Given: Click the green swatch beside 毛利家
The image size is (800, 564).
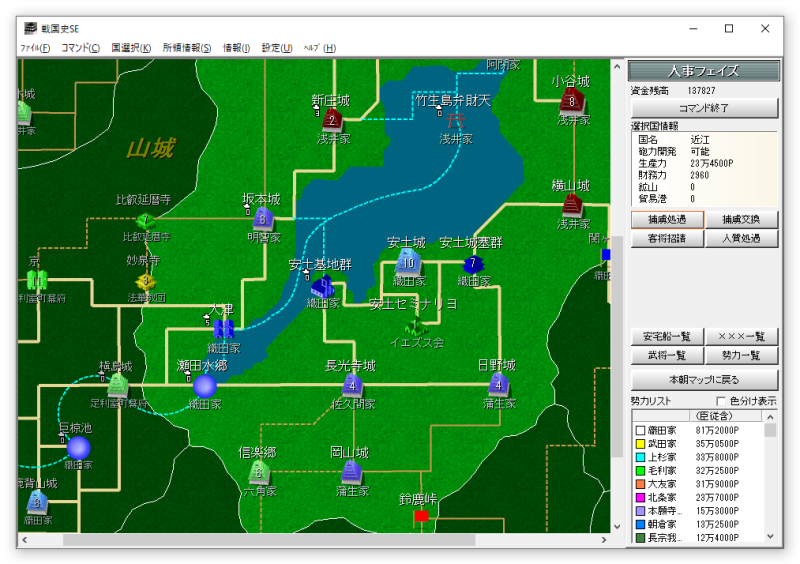Looking at the screenshot, I should pyautogui.click(x=640, y=471).
